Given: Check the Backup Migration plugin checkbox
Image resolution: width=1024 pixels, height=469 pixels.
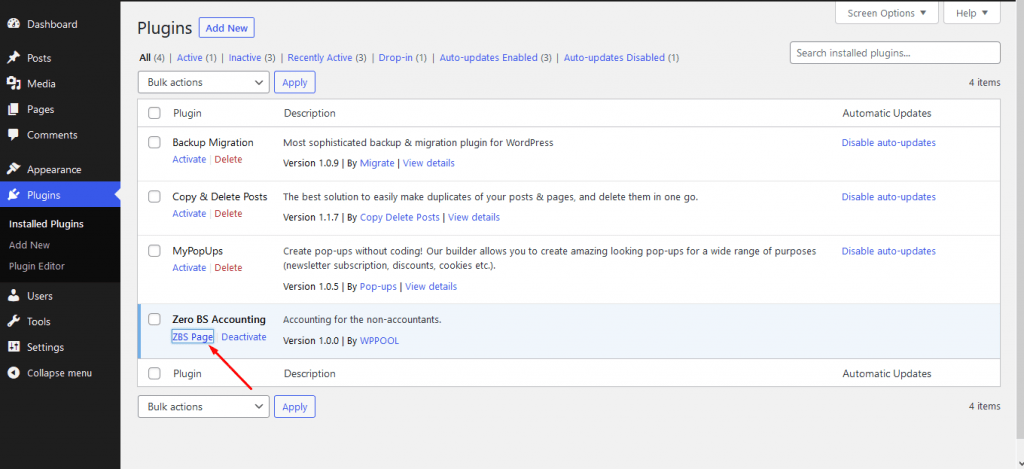Looking at the screenshot, I should (154, 142).
